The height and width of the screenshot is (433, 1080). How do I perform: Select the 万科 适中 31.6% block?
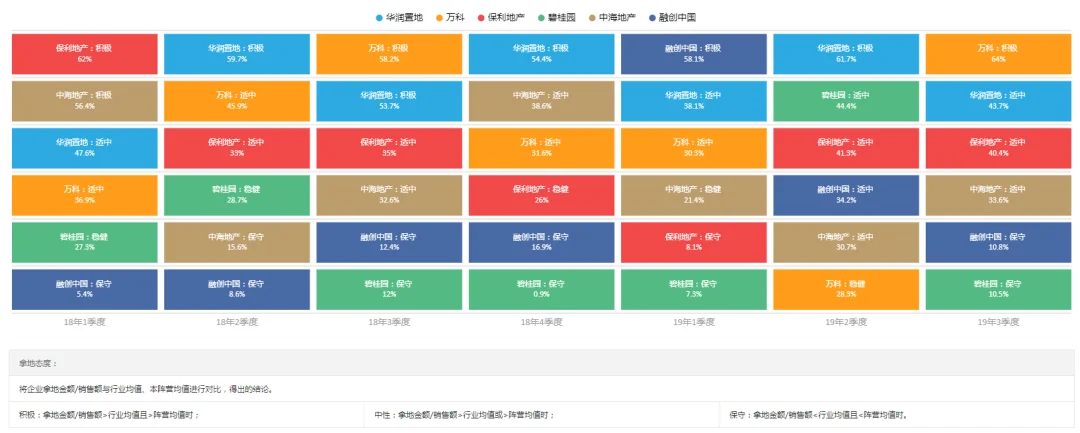pyautogui.click(x=541, y=148)
